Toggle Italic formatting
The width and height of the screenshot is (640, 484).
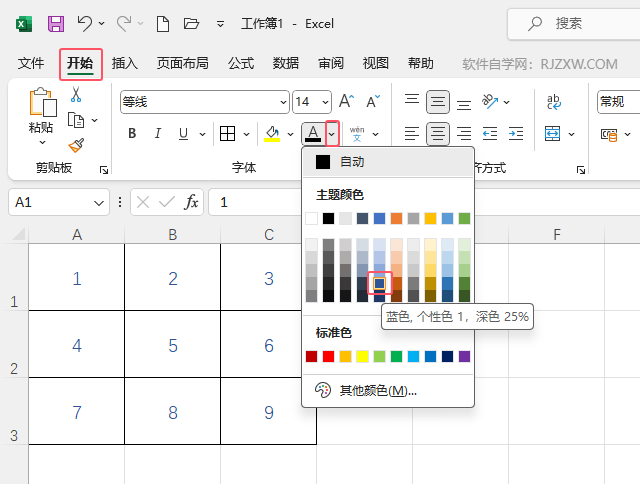click(x=158, y=134)
